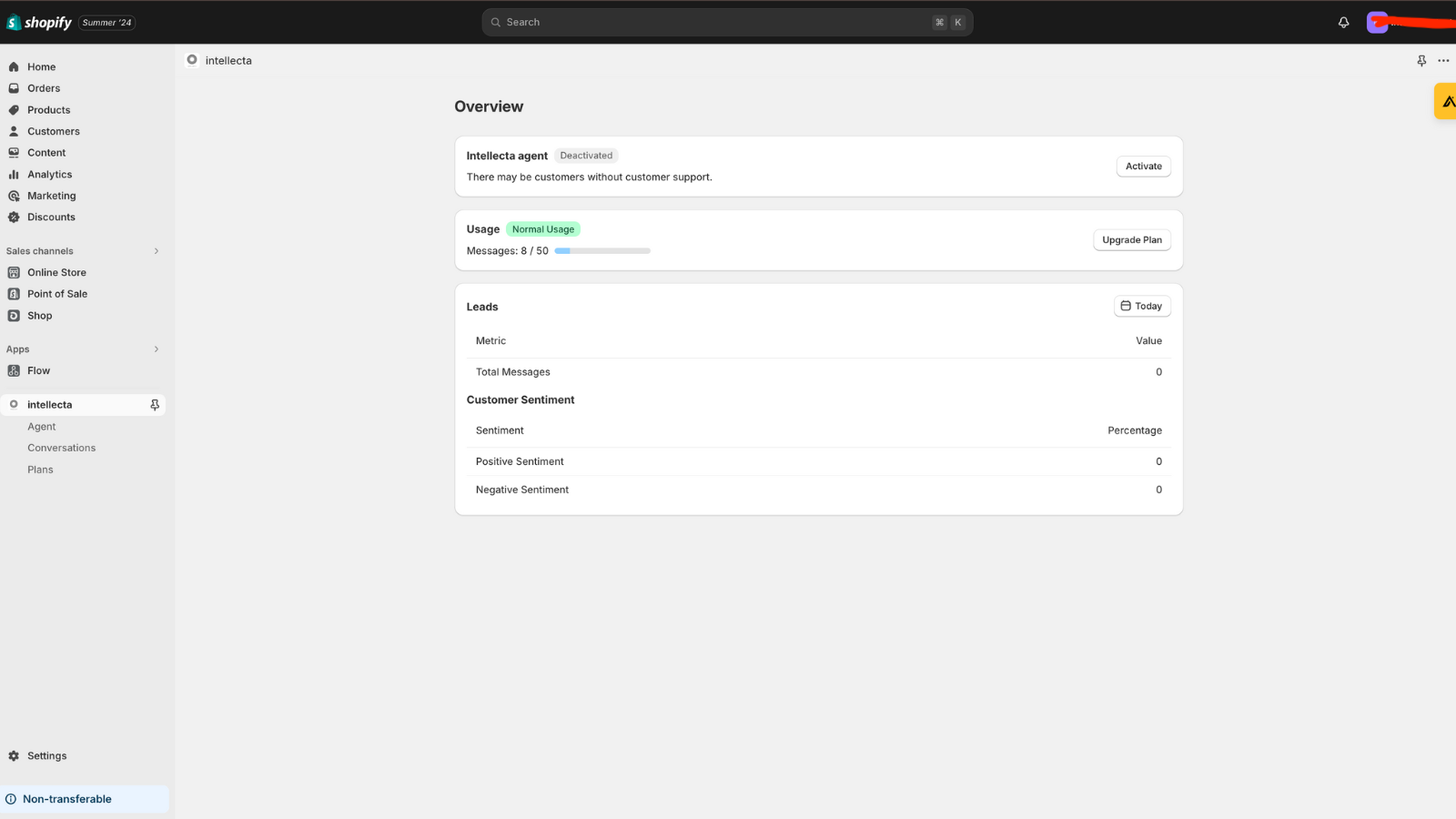Click the Home house icon
This screenshot has width=1456, height=819.
tap(14, 66)
